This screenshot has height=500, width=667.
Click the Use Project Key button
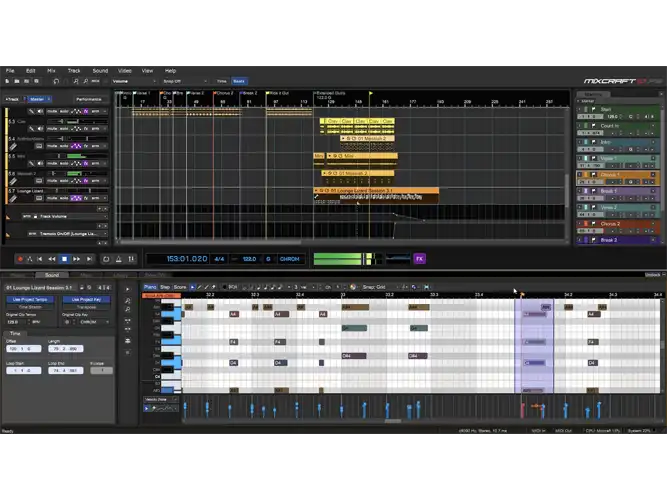point(86,300)
